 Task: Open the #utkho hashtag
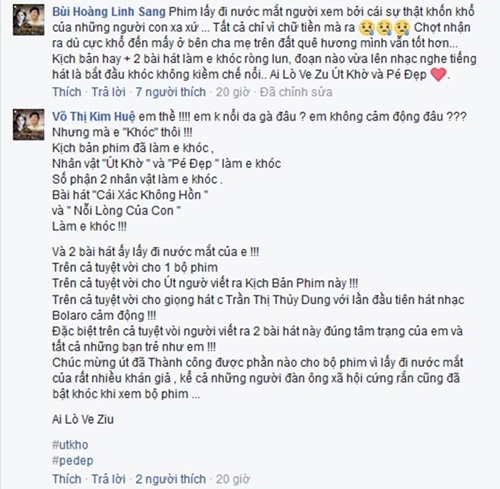point(70,445)
